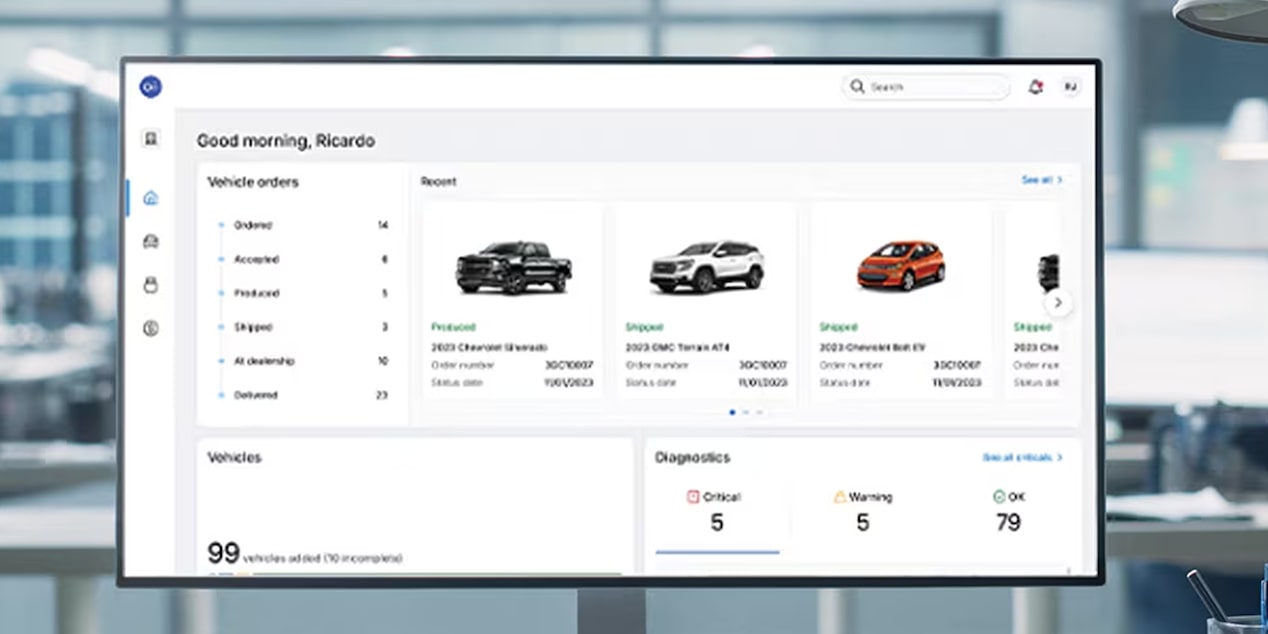This screenshot has height=634, width=1268.
Task: Open the Accepted row in Vehicle orders
Action: (x=303, y=259)
